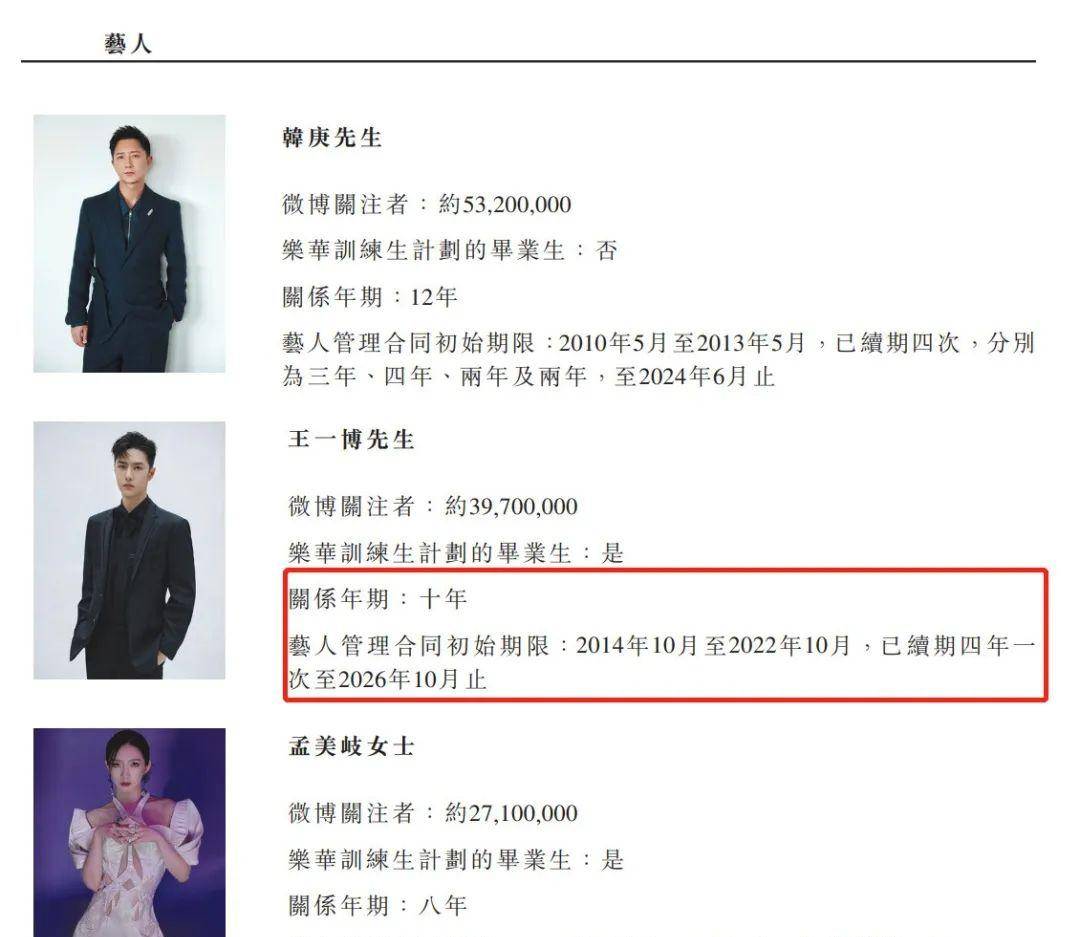The height and width of the screenshot is (937, 1080).
Task: Select 韓庚's Weibo follower count 約53,200,000
Action: (x=505, y=205)
